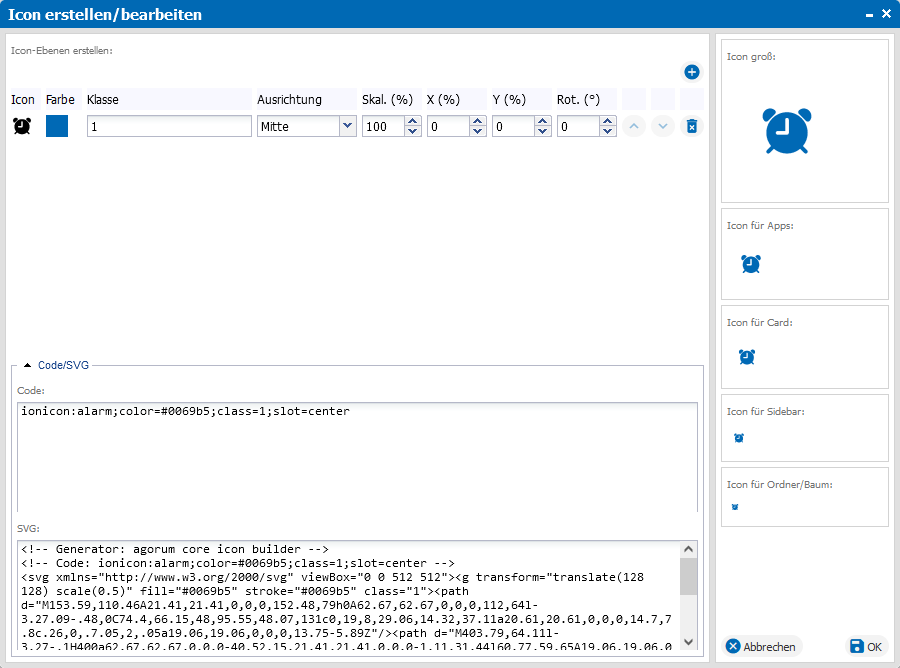This screenshot has height=668, width=900.
Task: Close the Icon erstellen/bearbeiten dialog
Action: pos(886,14)
